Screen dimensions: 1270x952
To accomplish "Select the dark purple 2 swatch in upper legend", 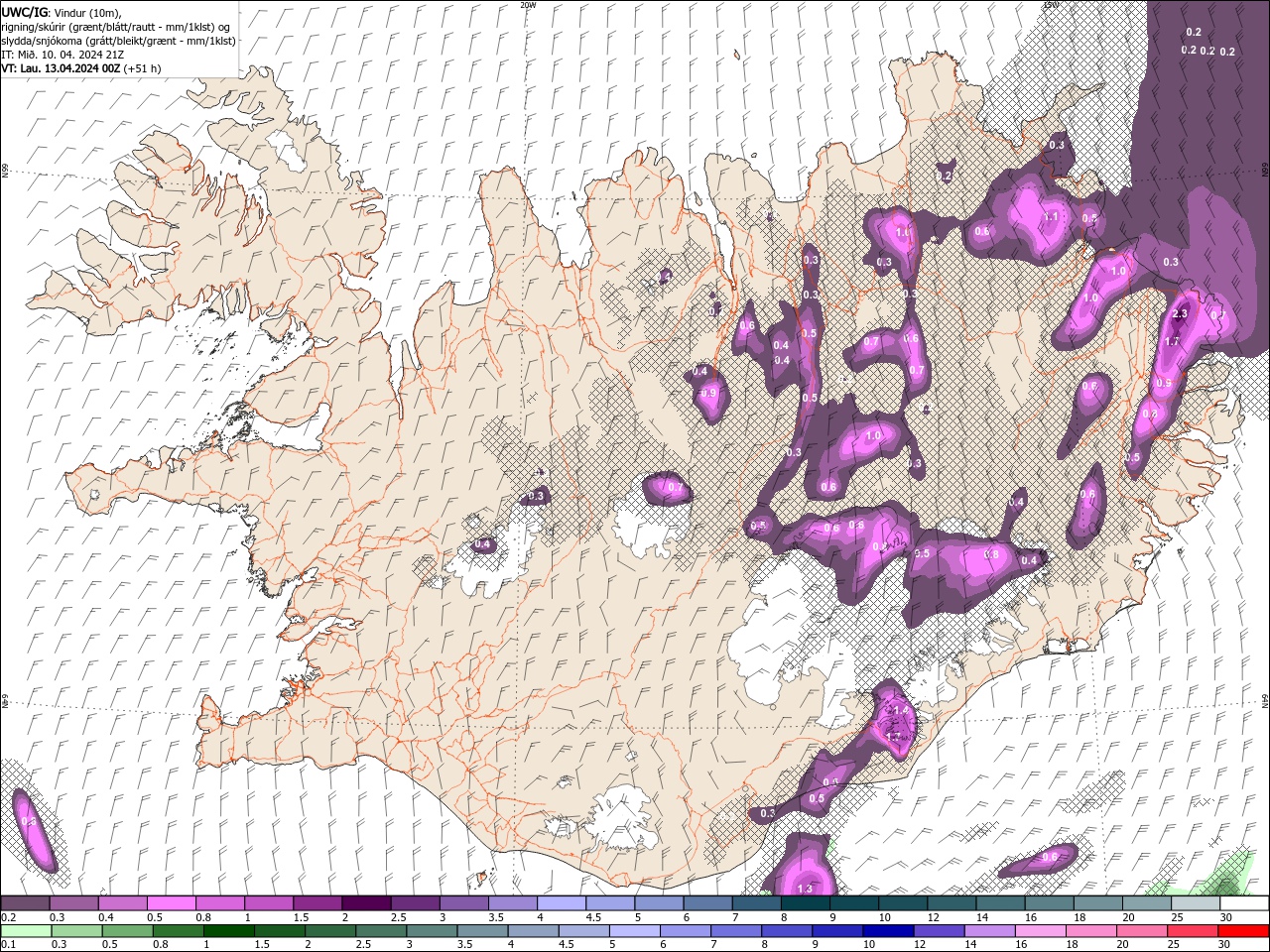I will 366,903.
